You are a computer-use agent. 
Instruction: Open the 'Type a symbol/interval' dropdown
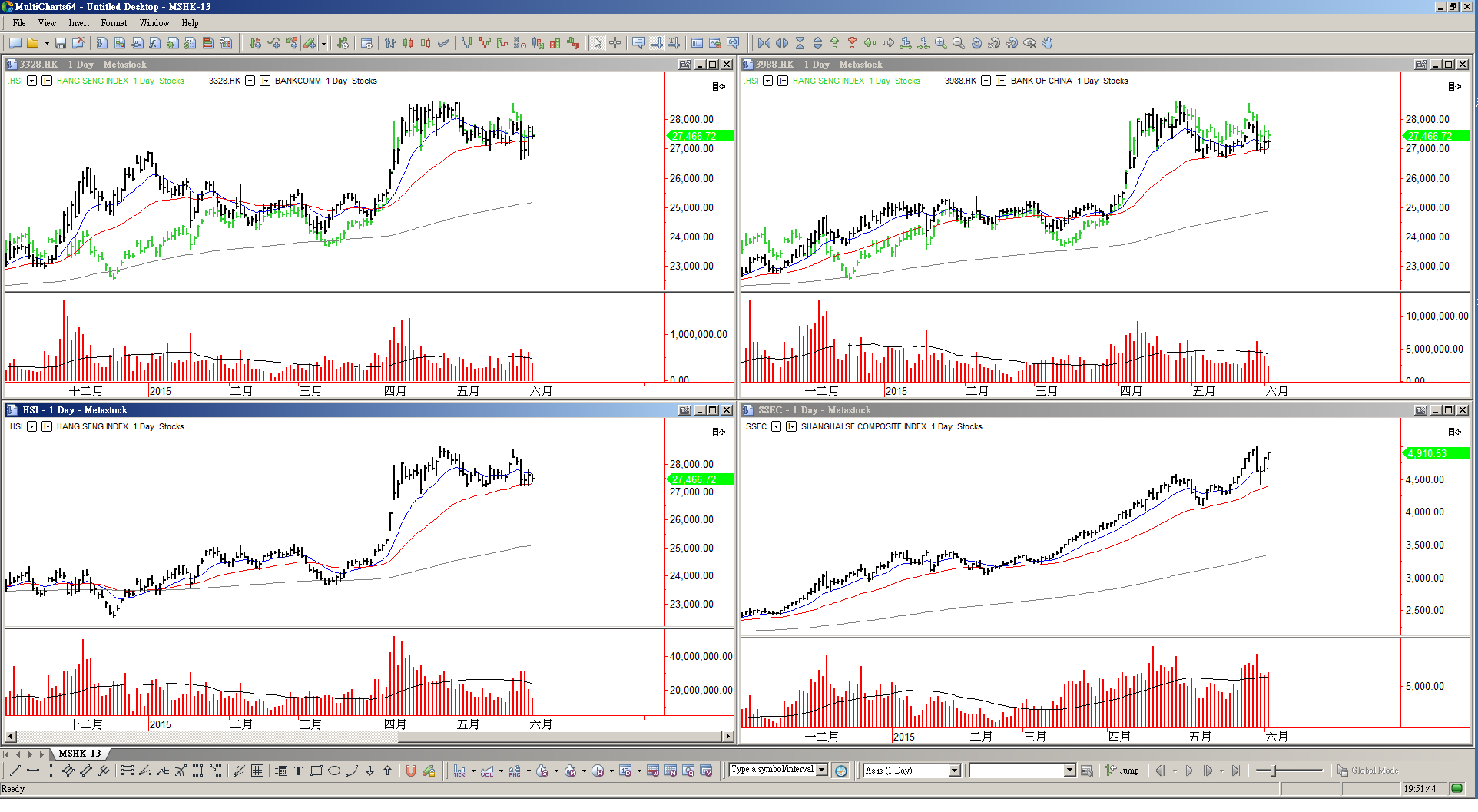tap(822, 770)
